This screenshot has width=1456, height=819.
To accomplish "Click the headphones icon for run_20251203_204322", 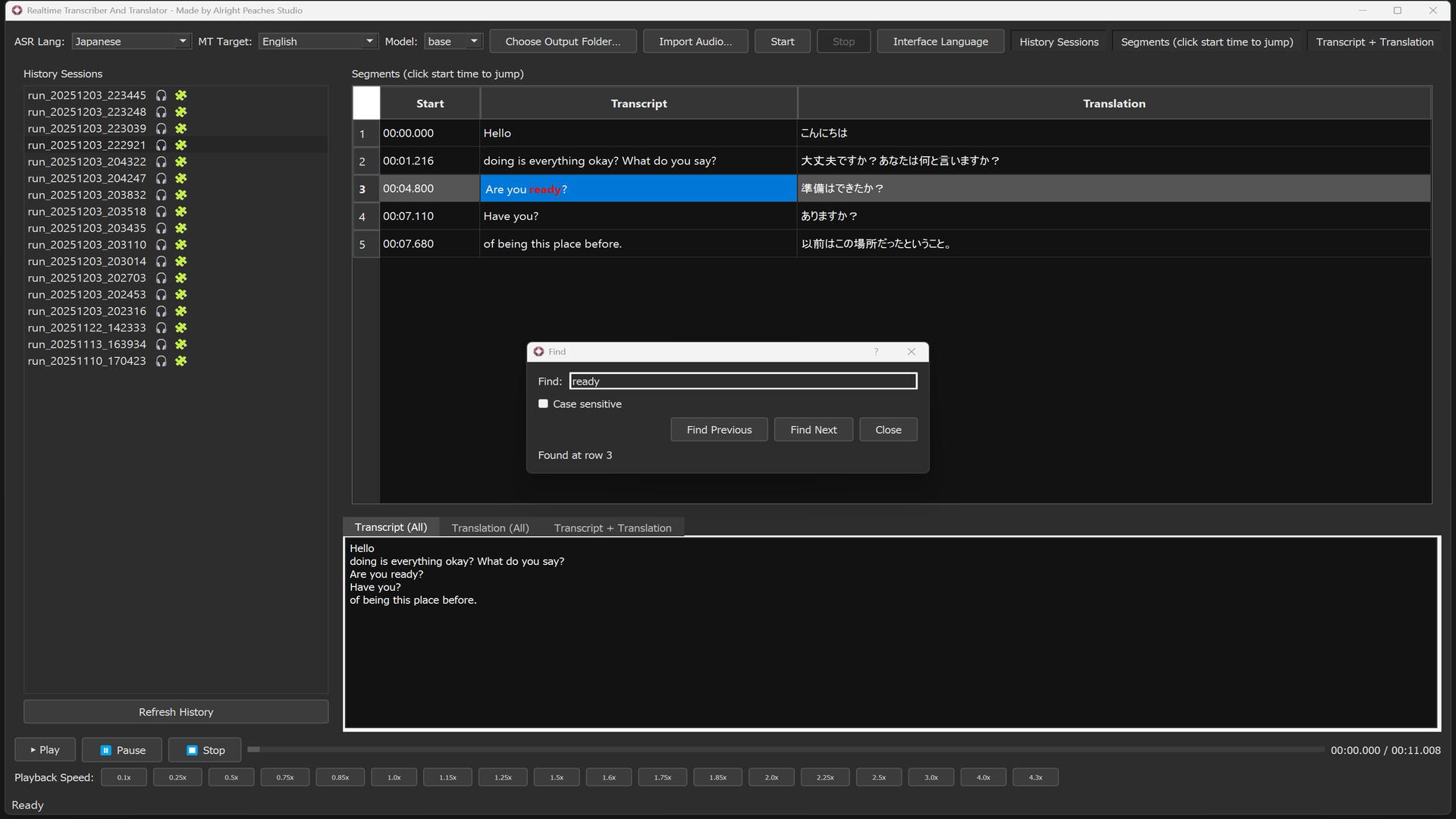I will pos(162,162).
